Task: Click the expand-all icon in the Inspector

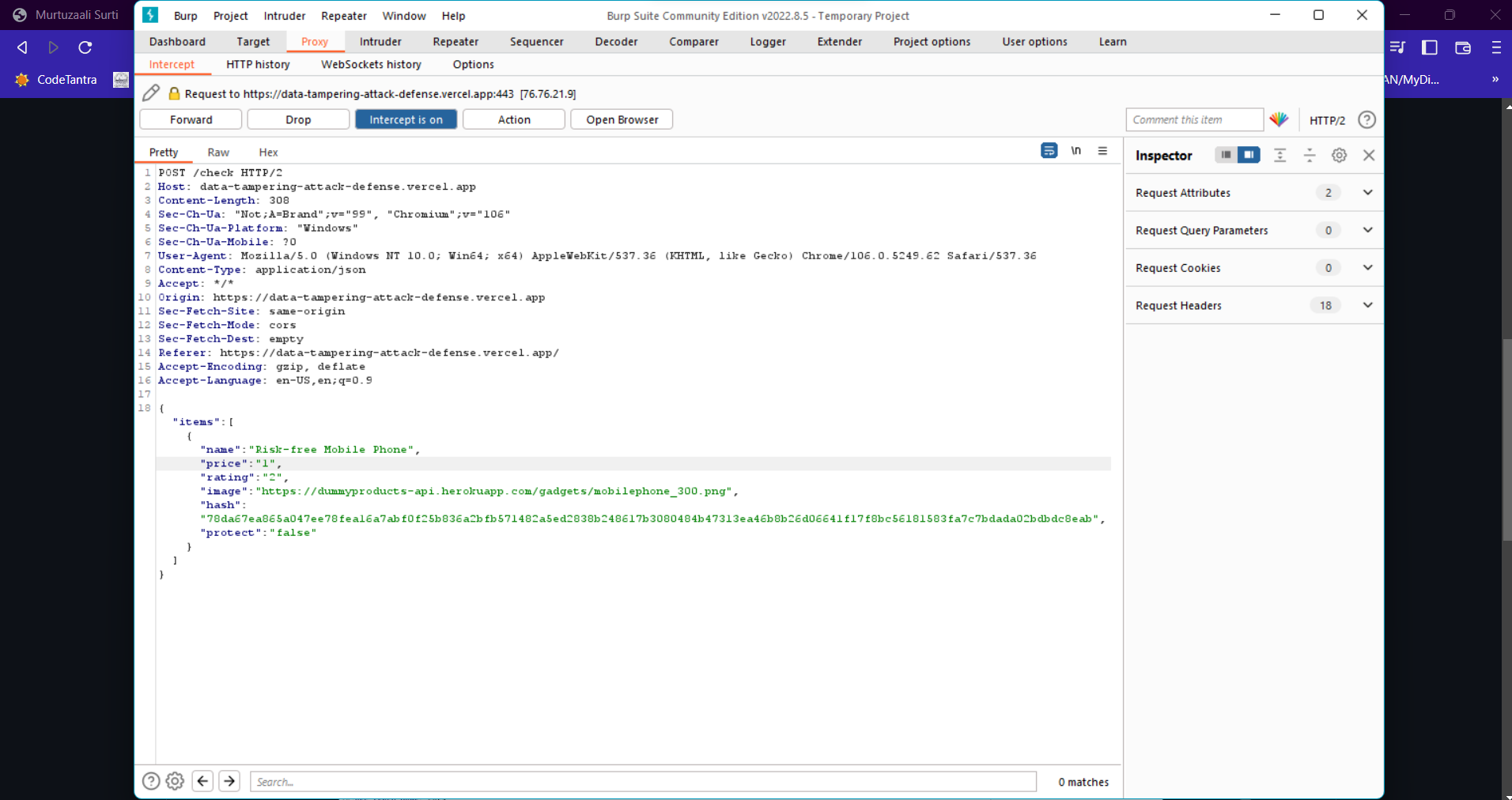Action: (x=1280, y=155)
